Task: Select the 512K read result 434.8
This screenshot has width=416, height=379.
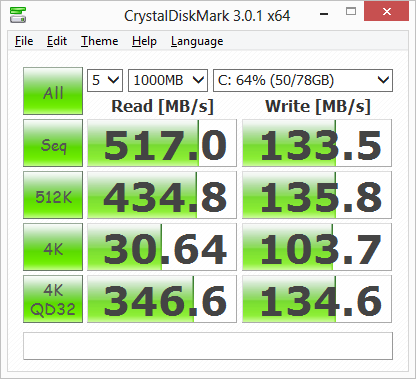Action: point(162,195)
